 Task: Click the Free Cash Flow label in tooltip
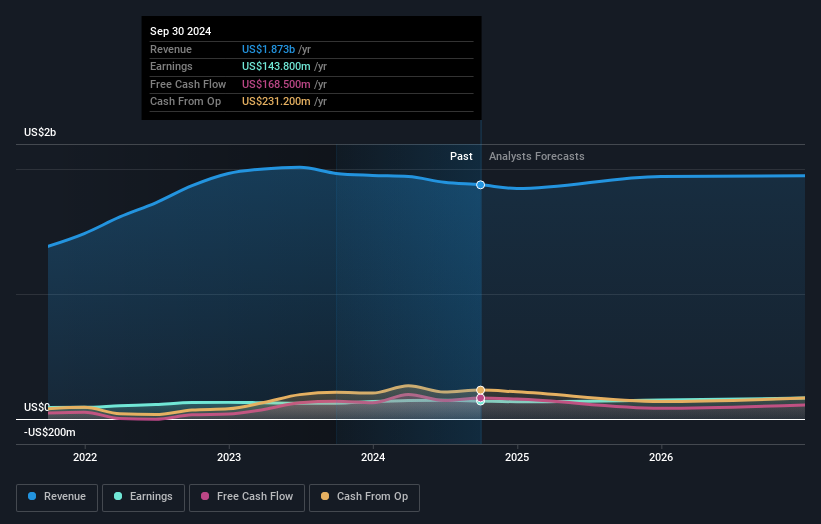click(188, 84)
